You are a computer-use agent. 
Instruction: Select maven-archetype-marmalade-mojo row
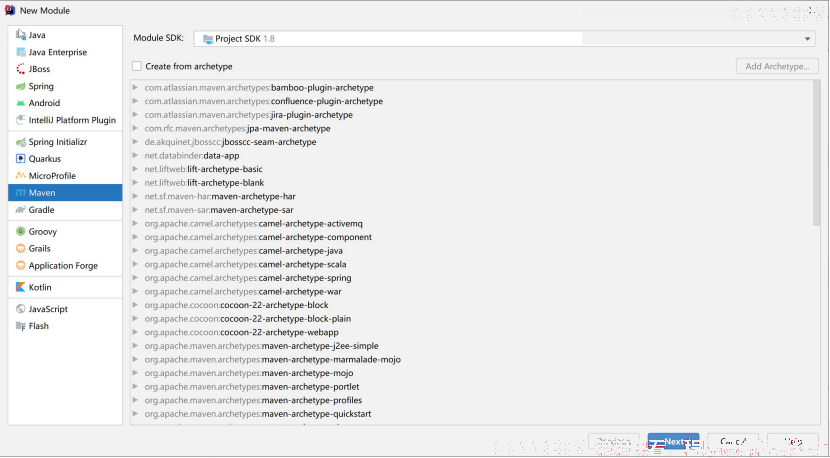(x=471, y=360)
